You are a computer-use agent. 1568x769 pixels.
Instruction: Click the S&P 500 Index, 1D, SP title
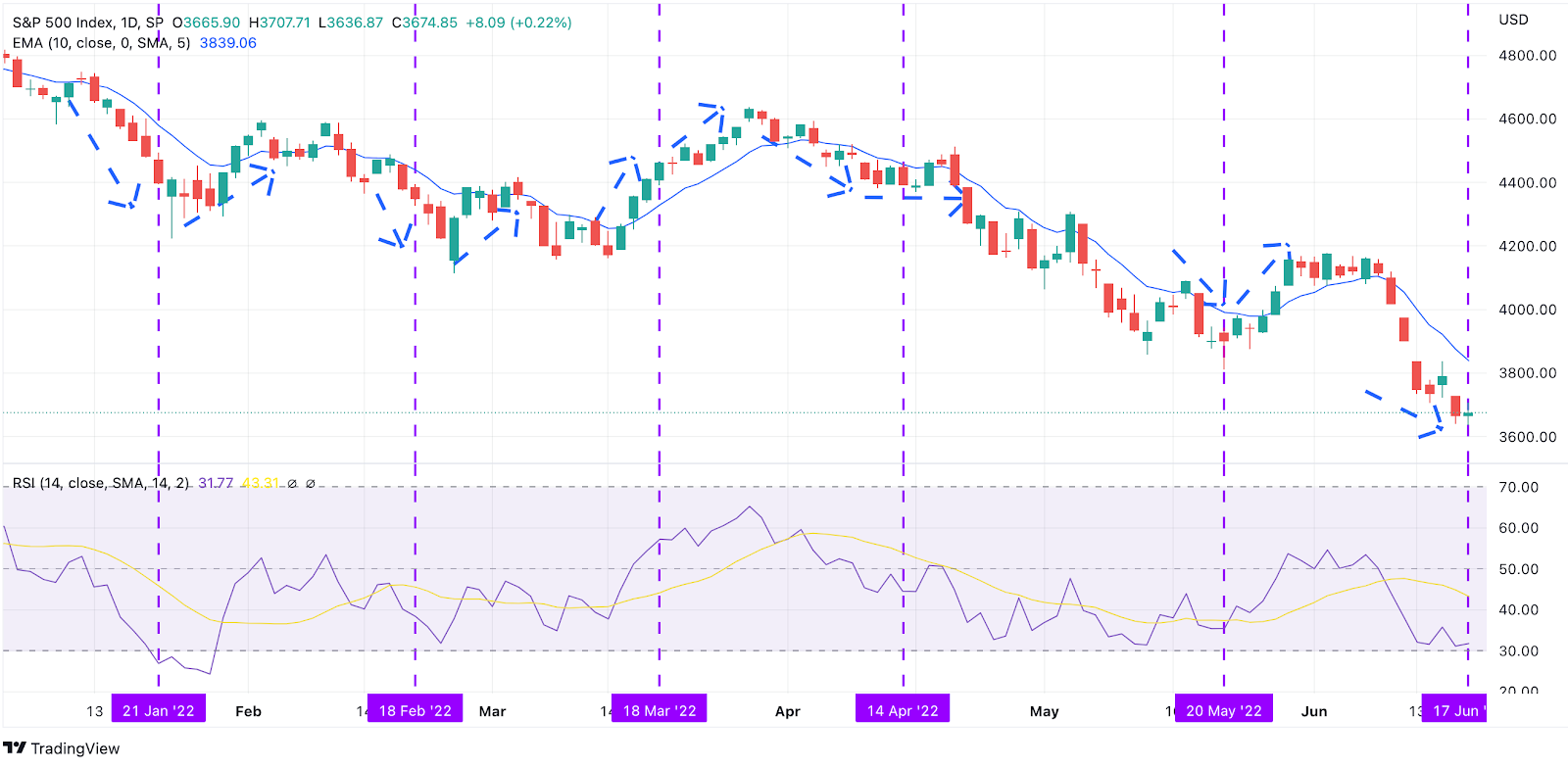(88, 23)
